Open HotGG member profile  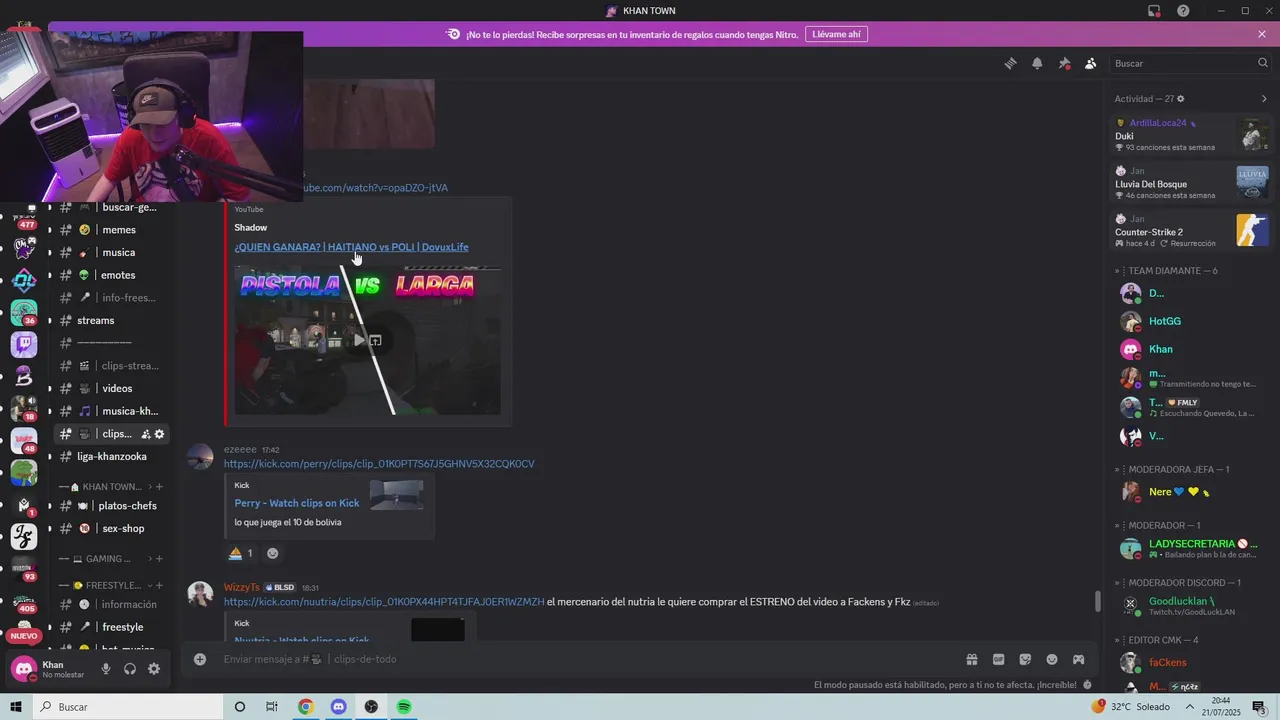pos(1192,321)
